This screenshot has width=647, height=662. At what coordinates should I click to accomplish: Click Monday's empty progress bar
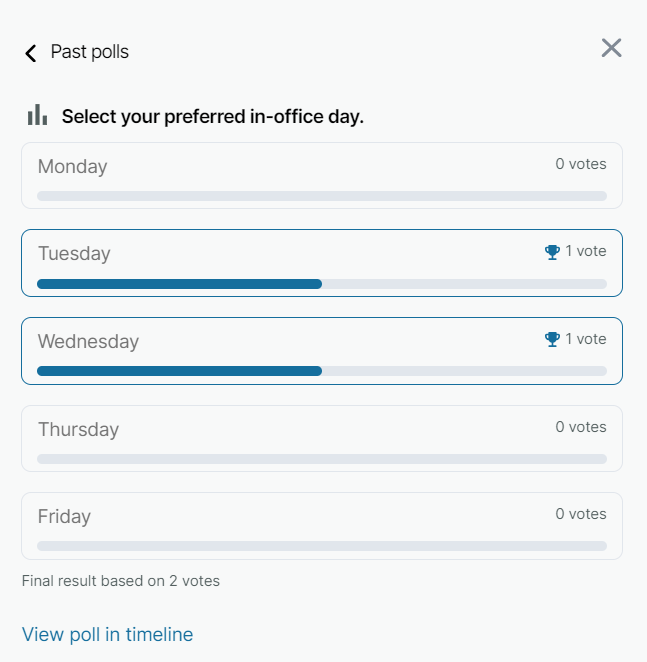(x=321, y=196)
